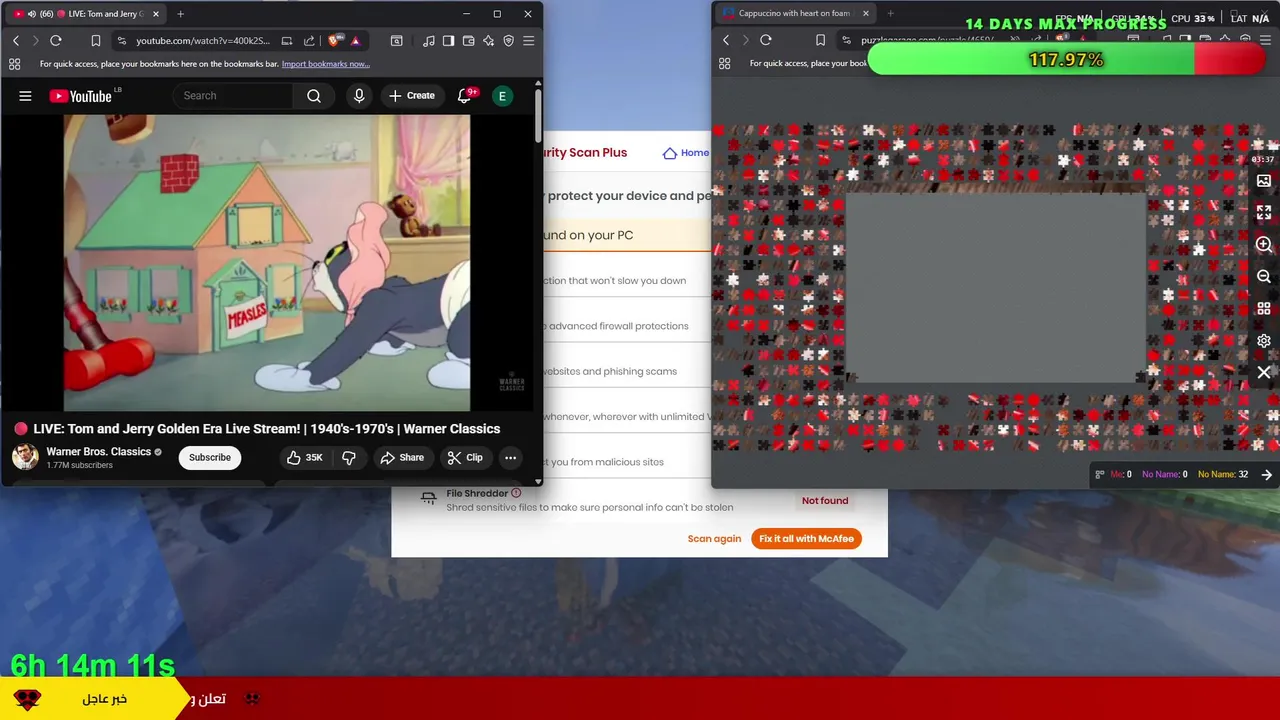Close the Cappuccino puzzle tab

tap(866, 13)
